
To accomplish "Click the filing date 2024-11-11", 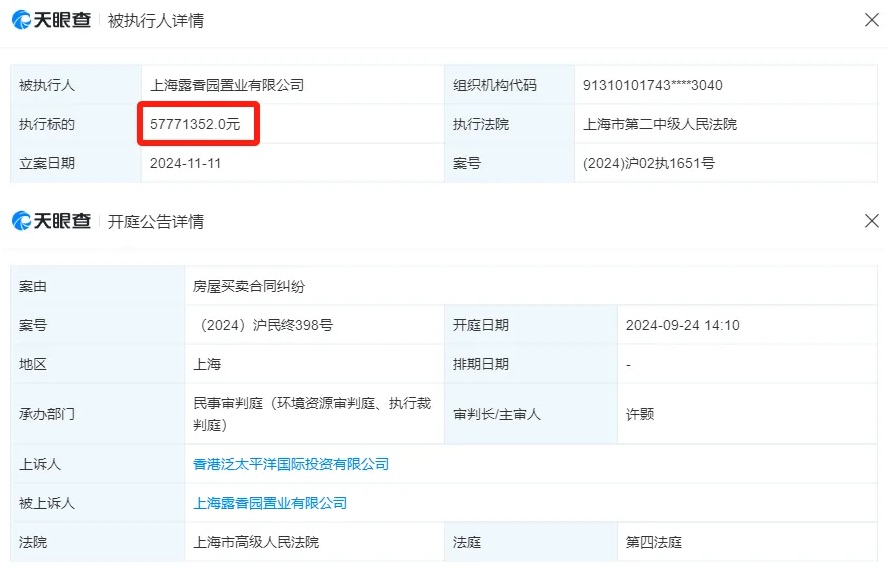I will coord(185,163).
